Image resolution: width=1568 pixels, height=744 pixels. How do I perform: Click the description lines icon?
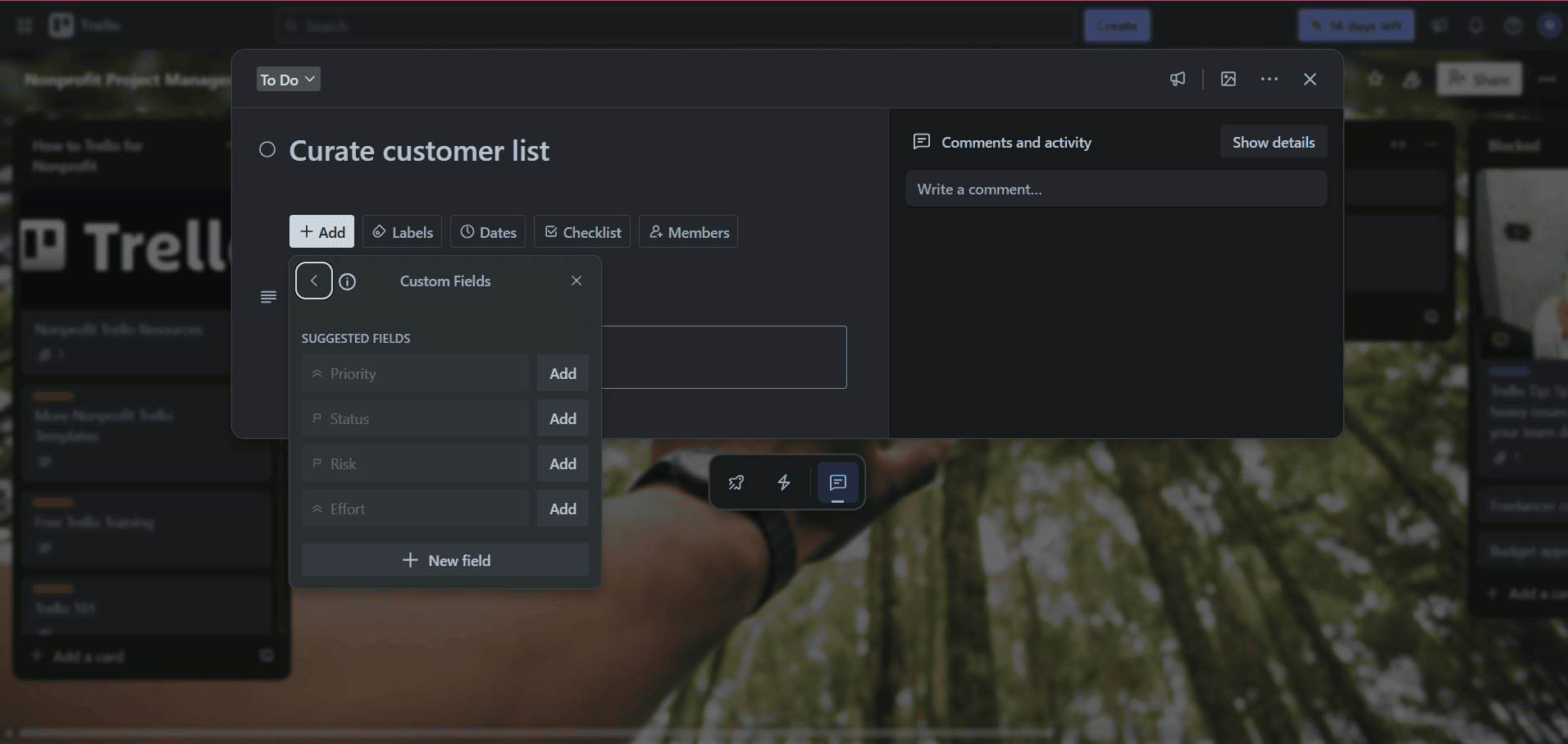point(268,296)
